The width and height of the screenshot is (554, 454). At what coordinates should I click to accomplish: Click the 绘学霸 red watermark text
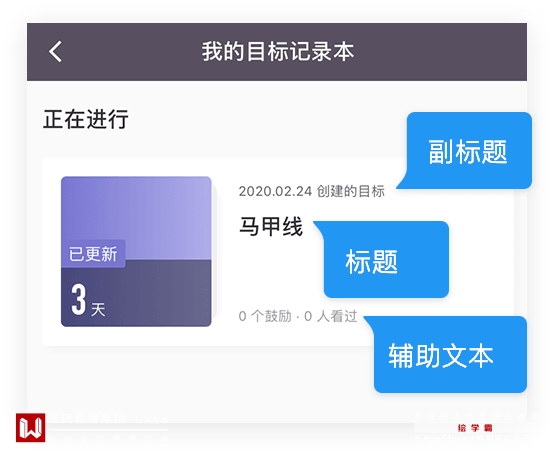point(475,428)
